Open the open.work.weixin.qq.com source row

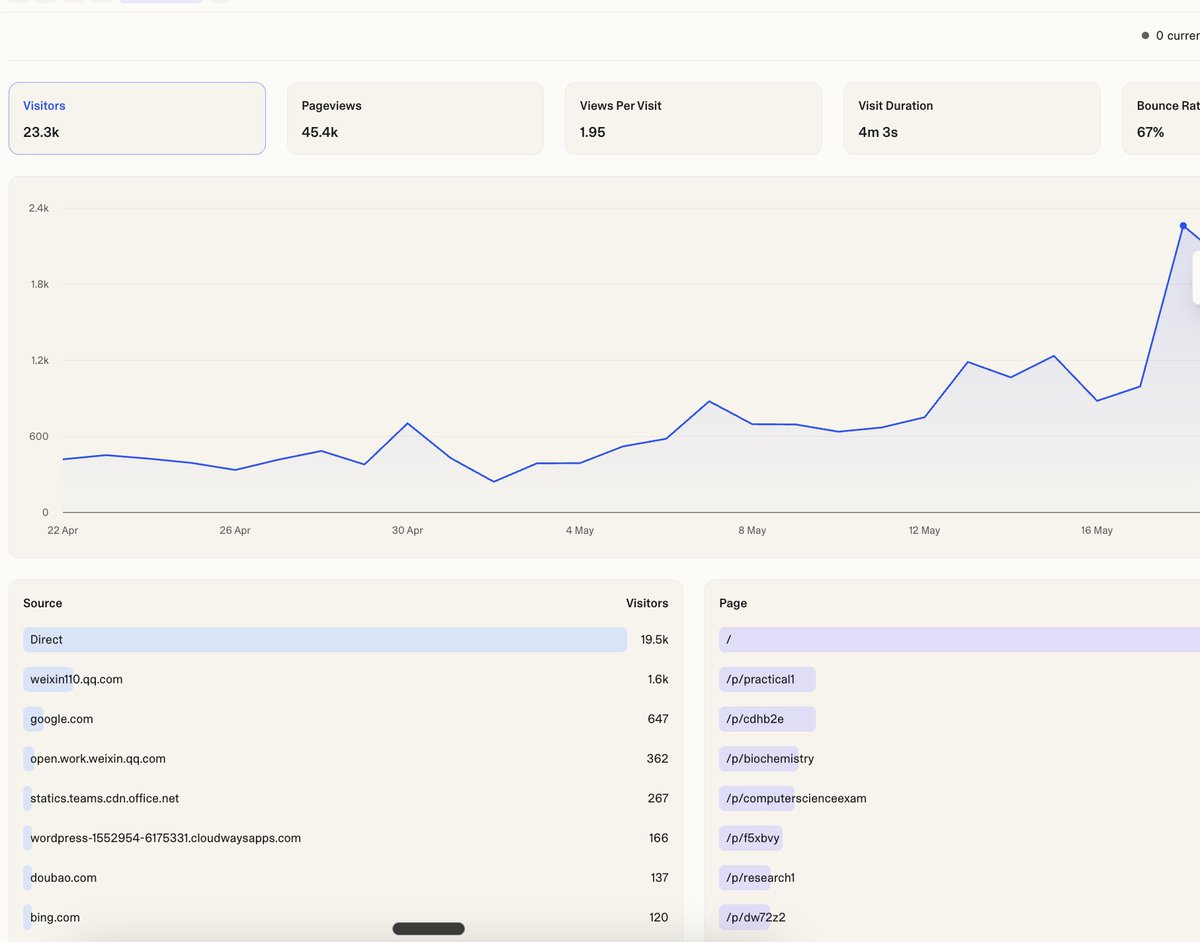click(346, 759)
